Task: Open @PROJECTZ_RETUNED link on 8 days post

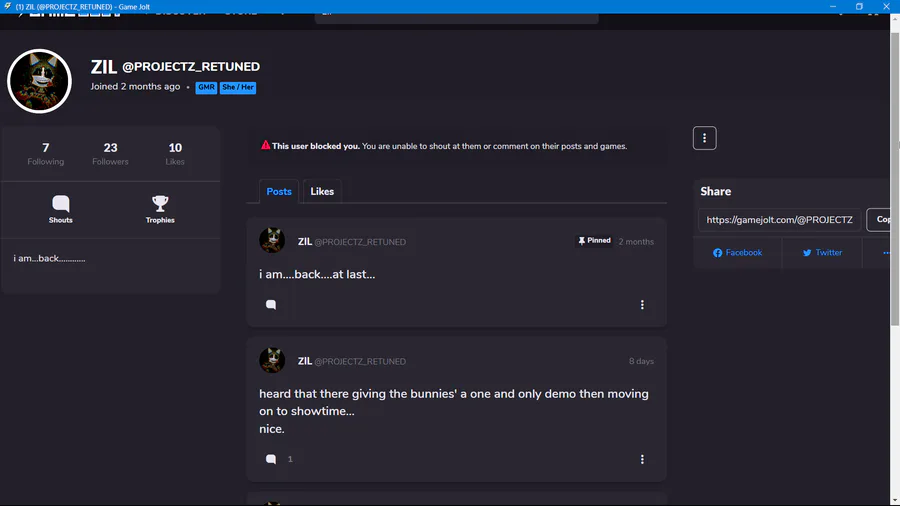Action: [360, 361]
